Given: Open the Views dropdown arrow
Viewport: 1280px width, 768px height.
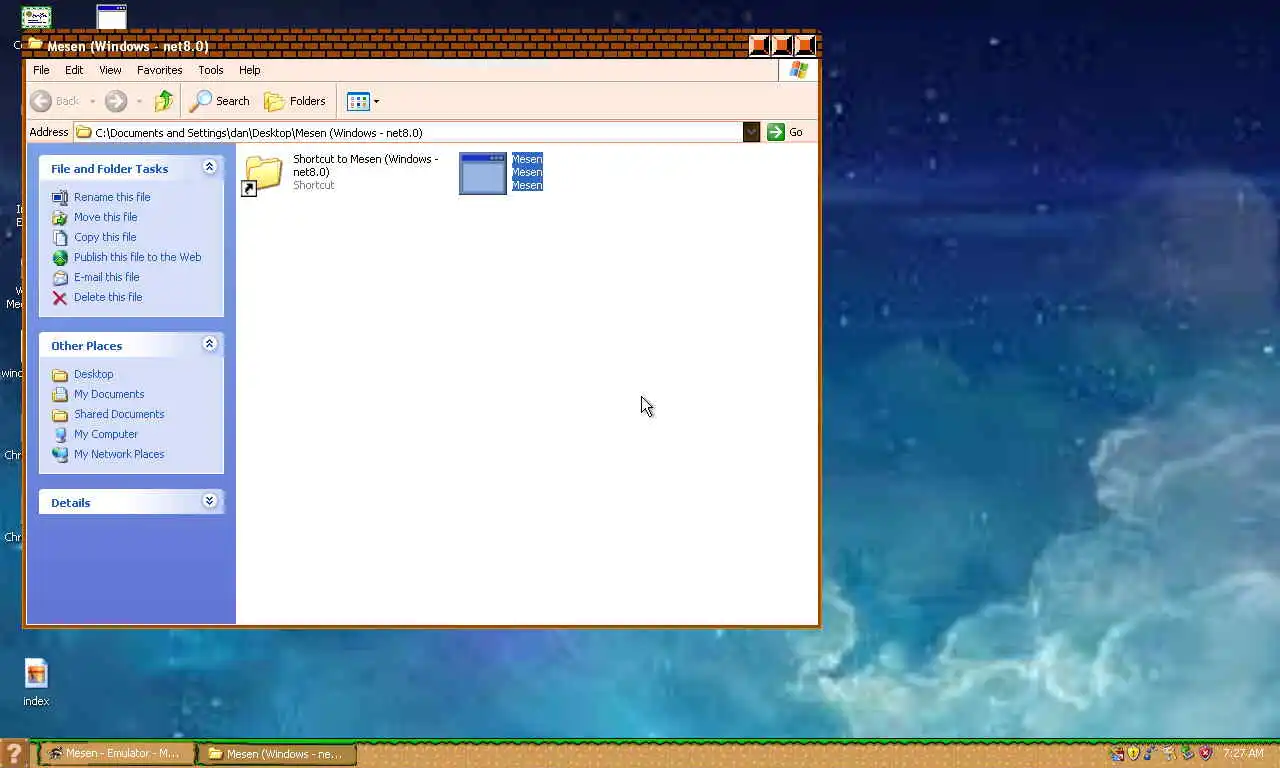Looking at the screenshot, I should (376, 101).
